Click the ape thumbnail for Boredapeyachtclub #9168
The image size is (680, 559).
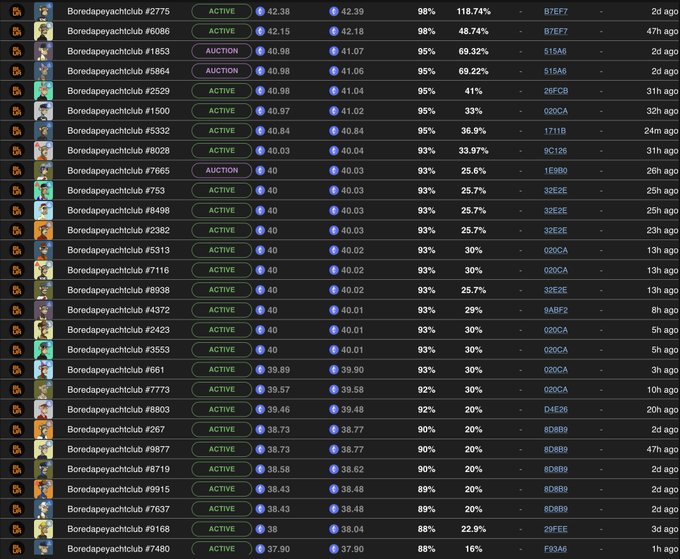[x=43, y=529]
